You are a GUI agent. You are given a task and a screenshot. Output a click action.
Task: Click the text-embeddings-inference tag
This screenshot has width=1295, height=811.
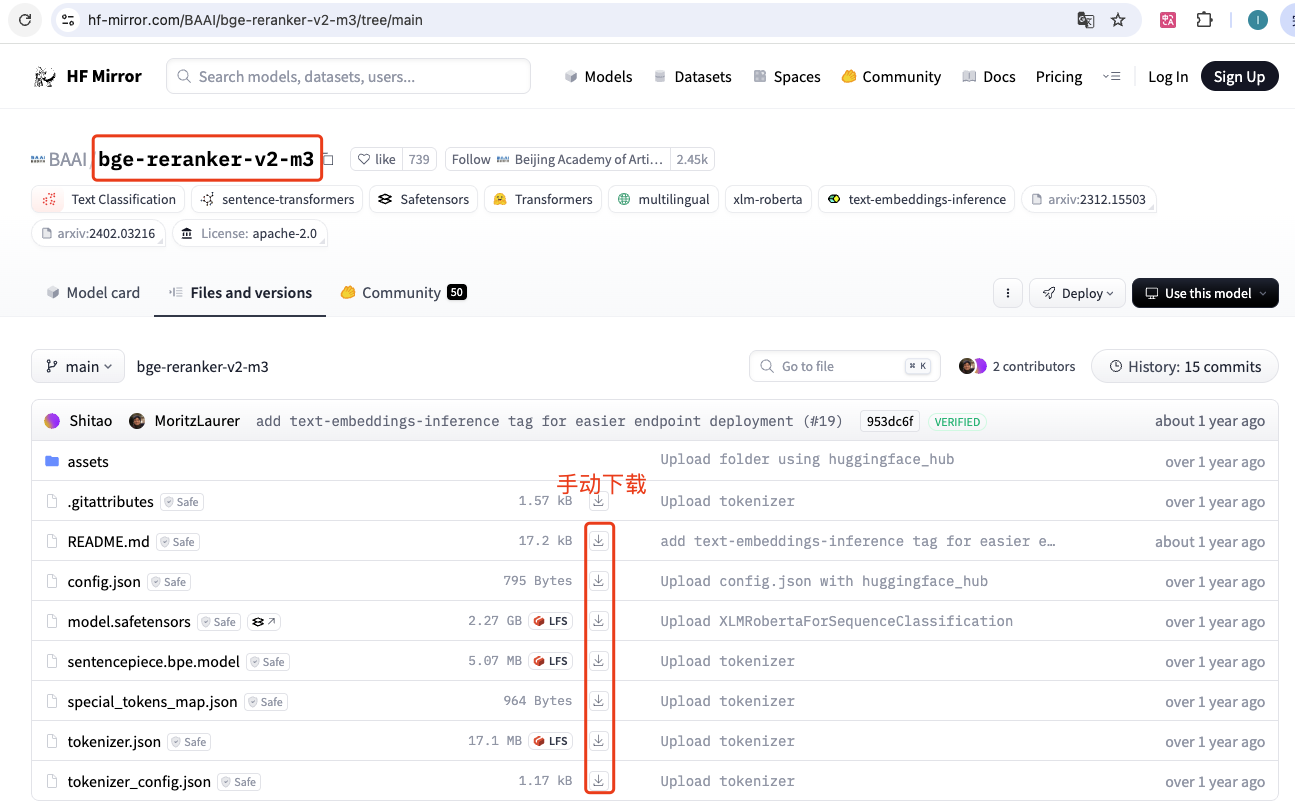tap(916, 199)
